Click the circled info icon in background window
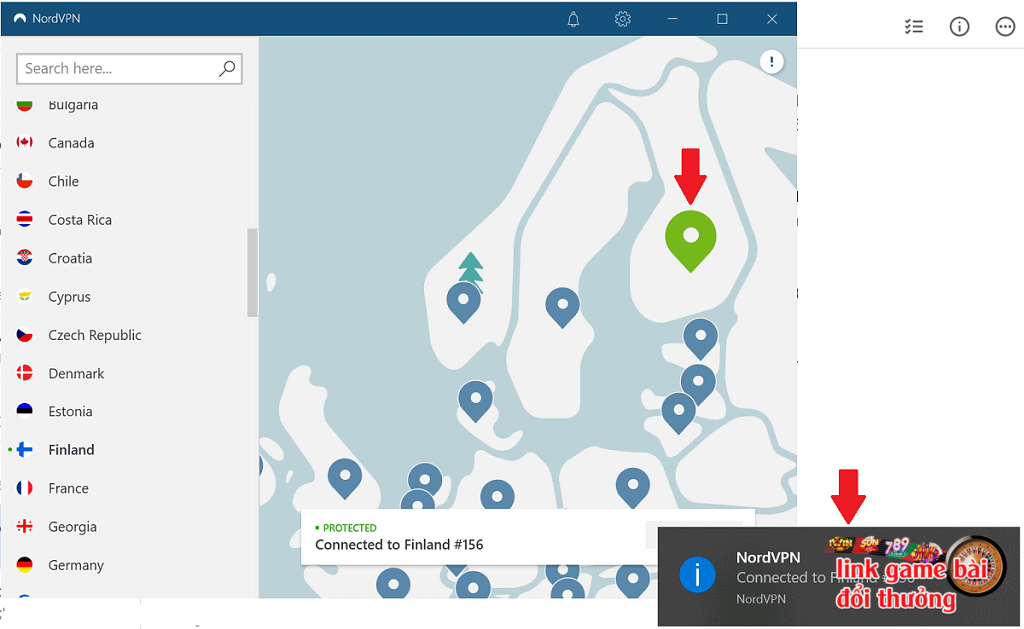 [x=959, y=27]
